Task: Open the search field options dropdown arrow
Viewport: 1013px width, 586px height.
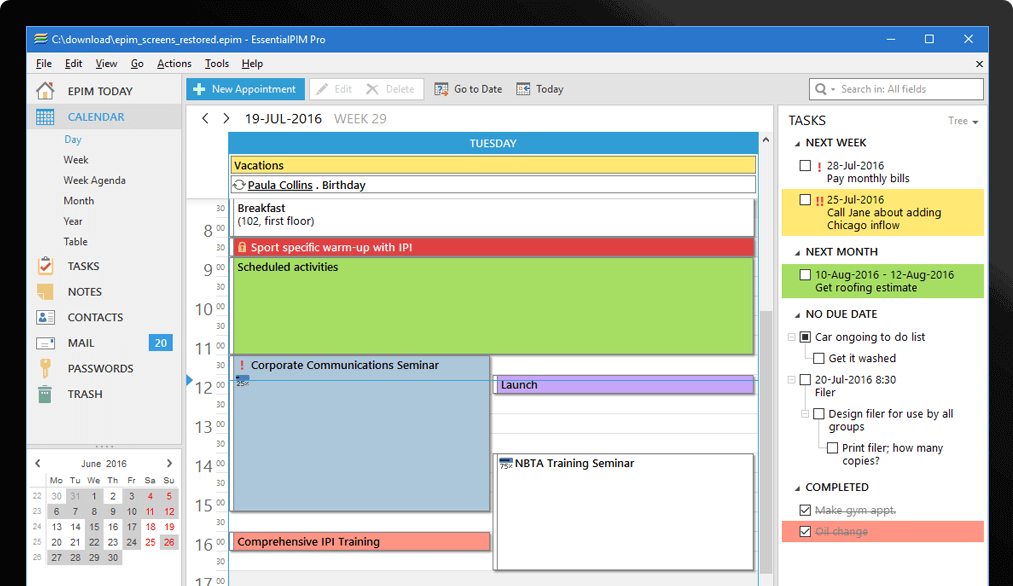Action: pos(833,89)
